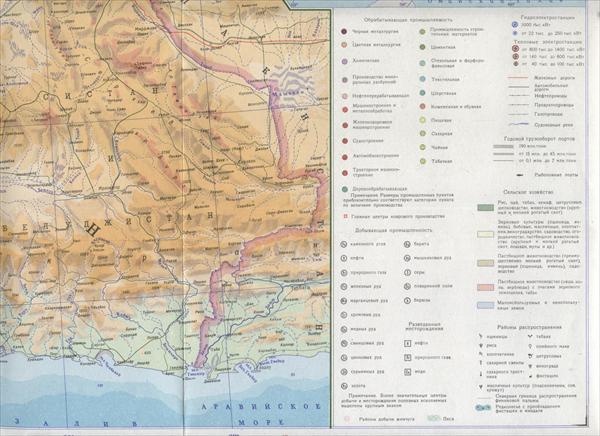Click the 'Железнодорожное машиностроение' red circle symbol
The width and height of the screenshot is (600, 436).
(x=345, y=125)
